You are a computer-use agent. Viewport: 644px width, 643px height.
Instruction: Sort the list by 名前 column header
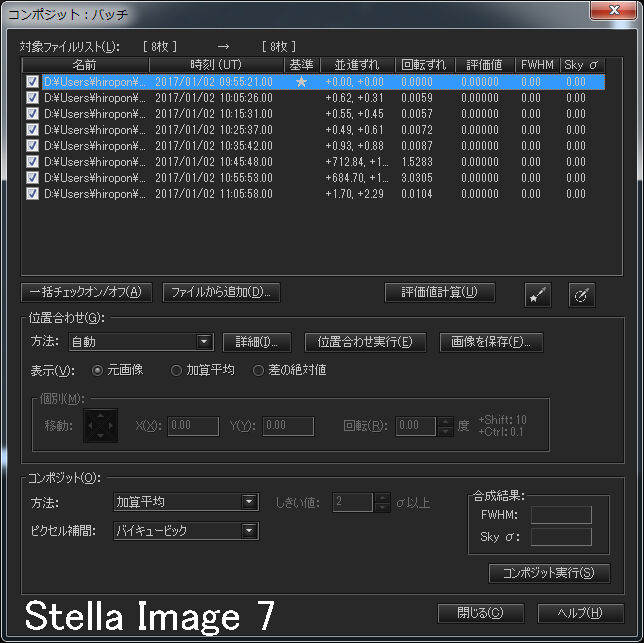tap(85, 65)
